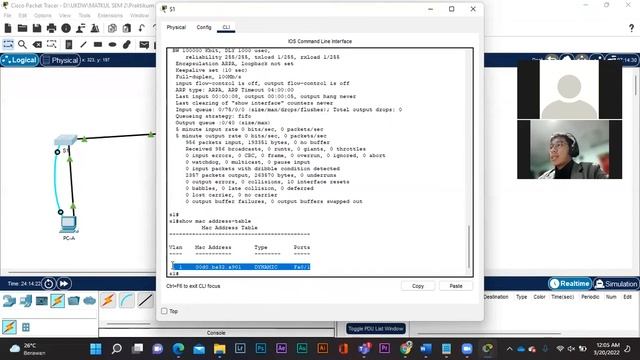Switch to Physical workspace view
Image resolution: width=640 pixels, height=360 pixels.
click(x=60, y=60)
